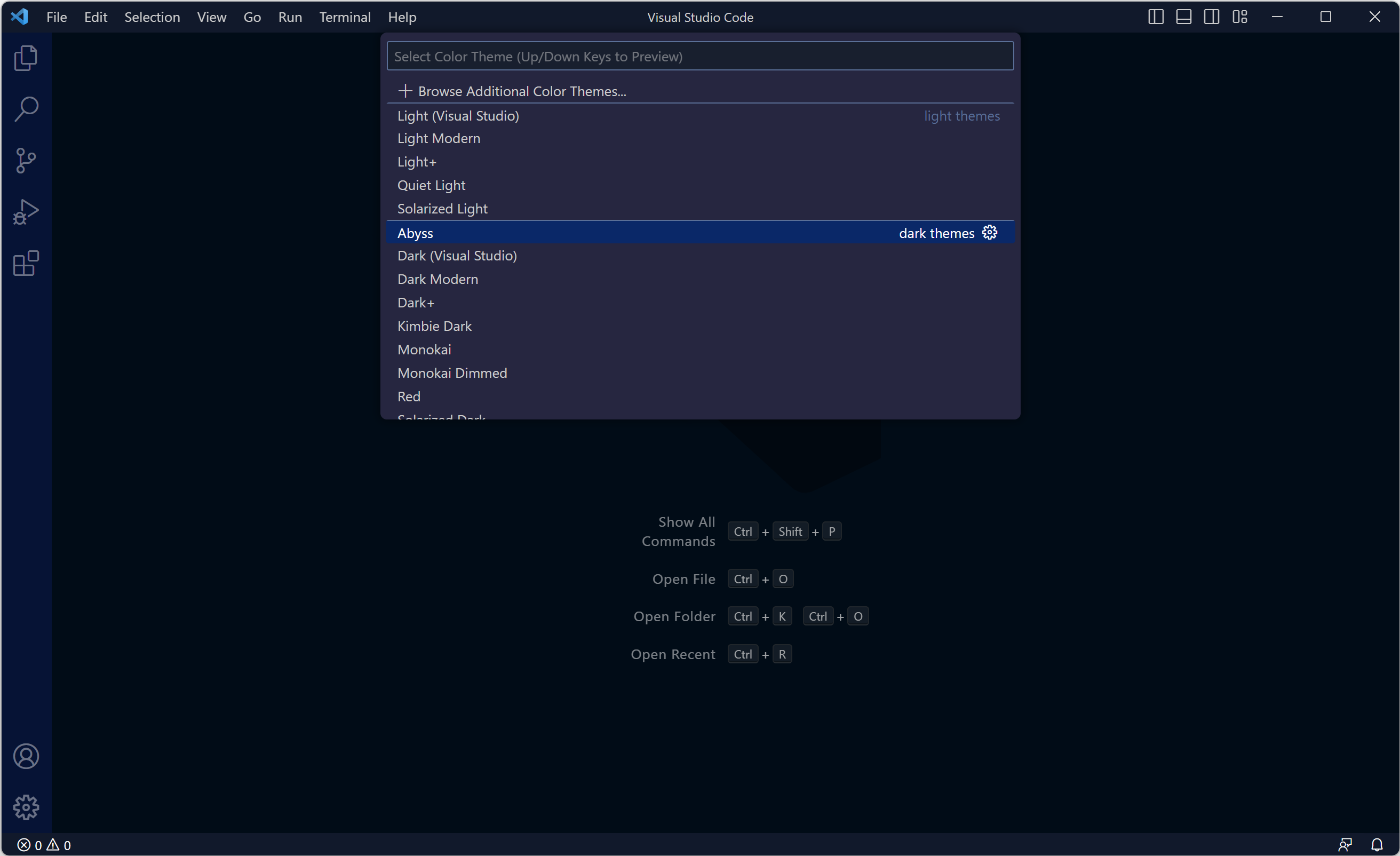Open the Extensions view icon
This screenshot has height=856, width=1400.
26,263
